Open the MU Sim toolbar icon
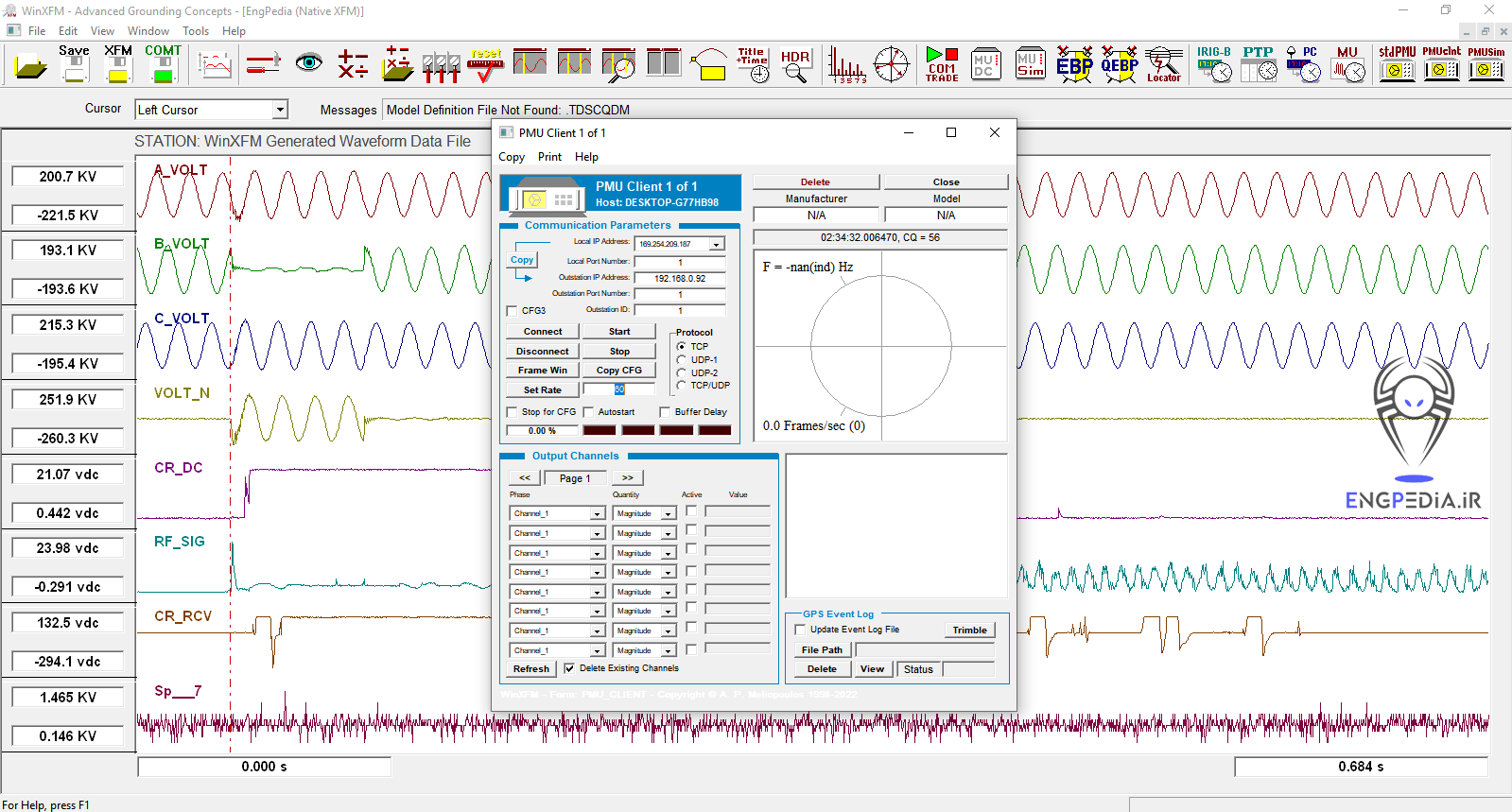 pos(1031,64)
